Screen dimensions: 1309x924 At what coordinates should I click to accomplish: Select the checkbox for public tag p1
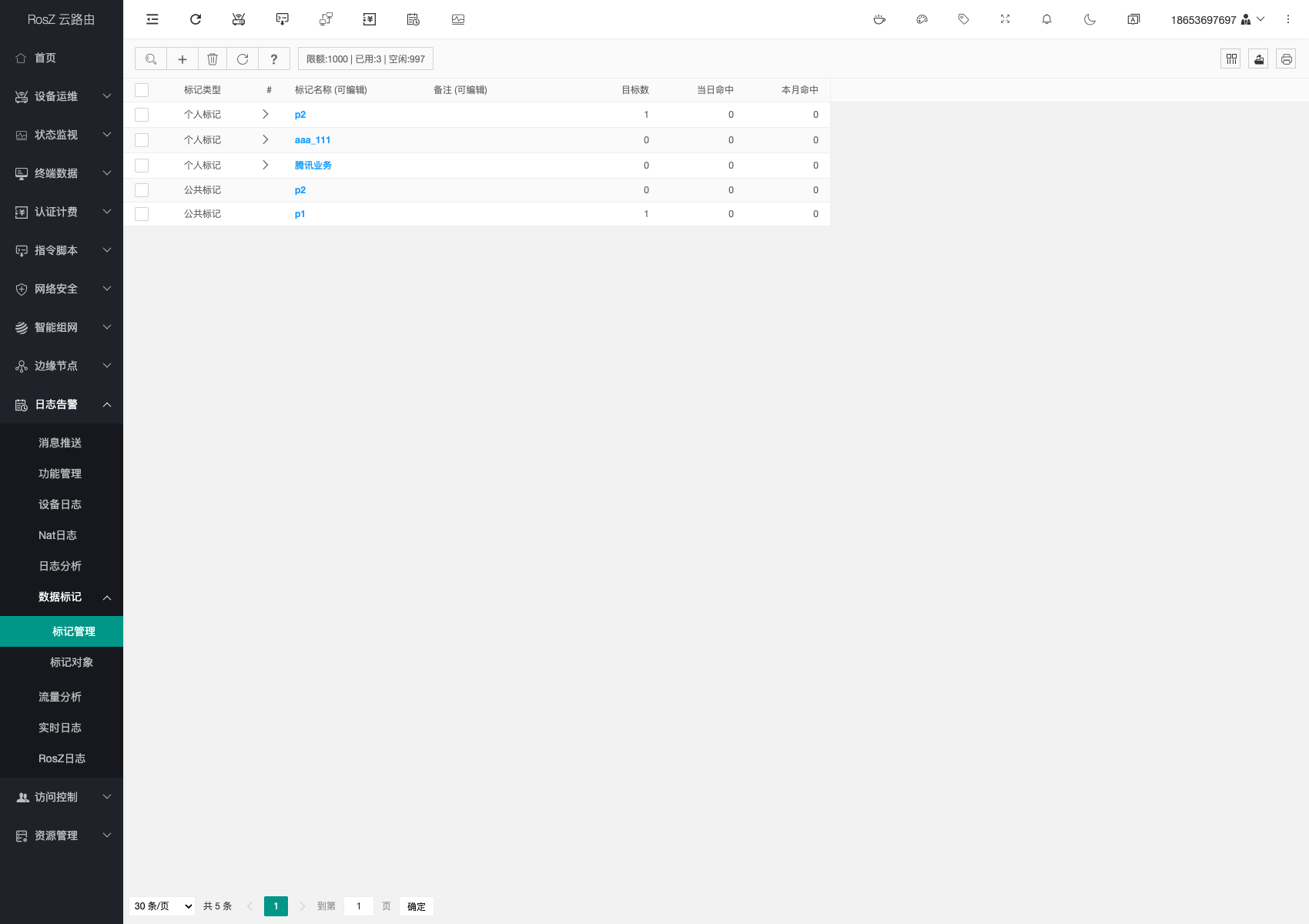(142, 214)
